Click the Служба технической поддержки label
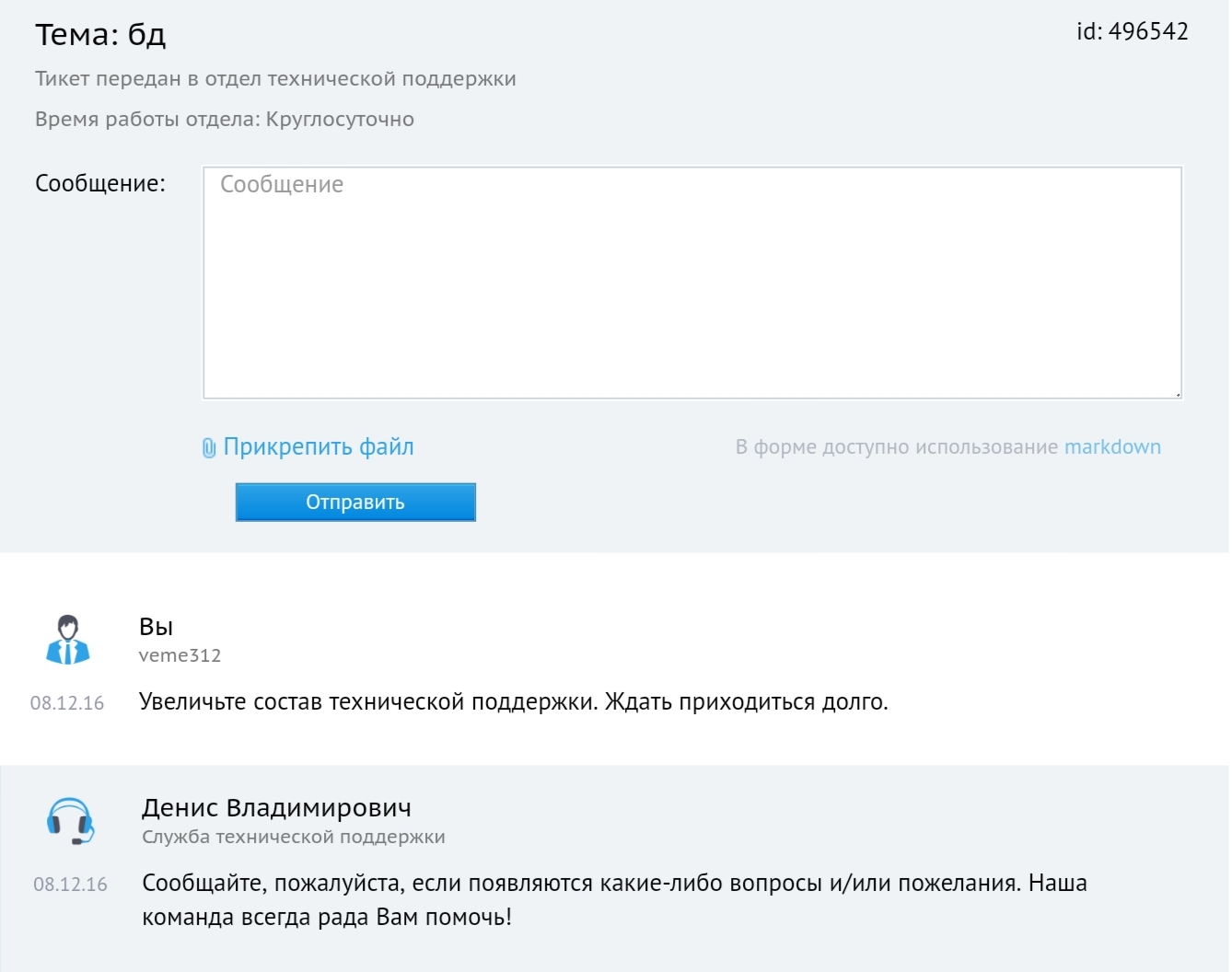The image size is (1232, 972). (293, 837)
